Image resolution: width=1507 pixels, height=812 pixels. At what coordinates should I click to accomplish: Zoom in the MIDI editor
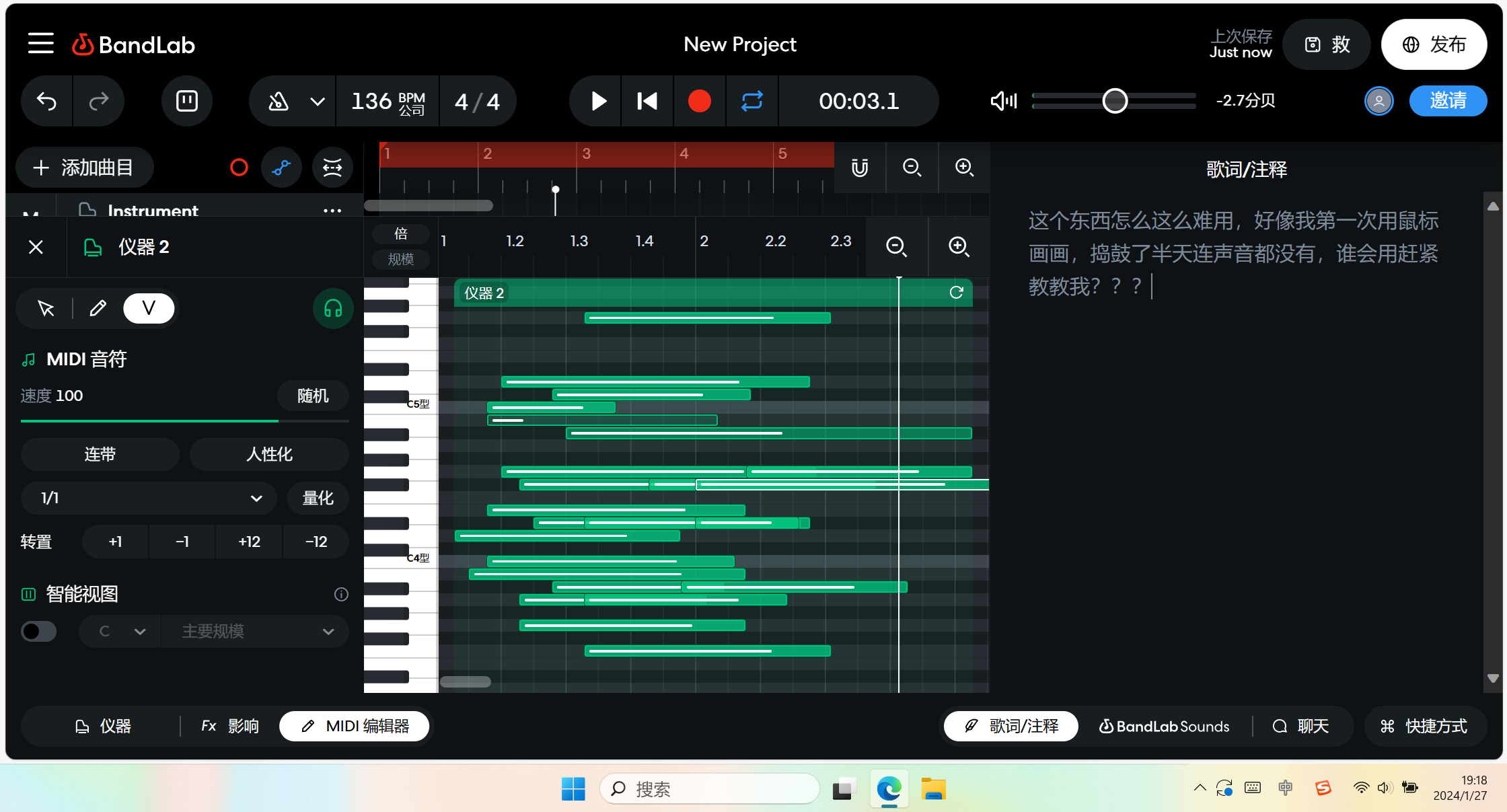[x=959, y=246]
